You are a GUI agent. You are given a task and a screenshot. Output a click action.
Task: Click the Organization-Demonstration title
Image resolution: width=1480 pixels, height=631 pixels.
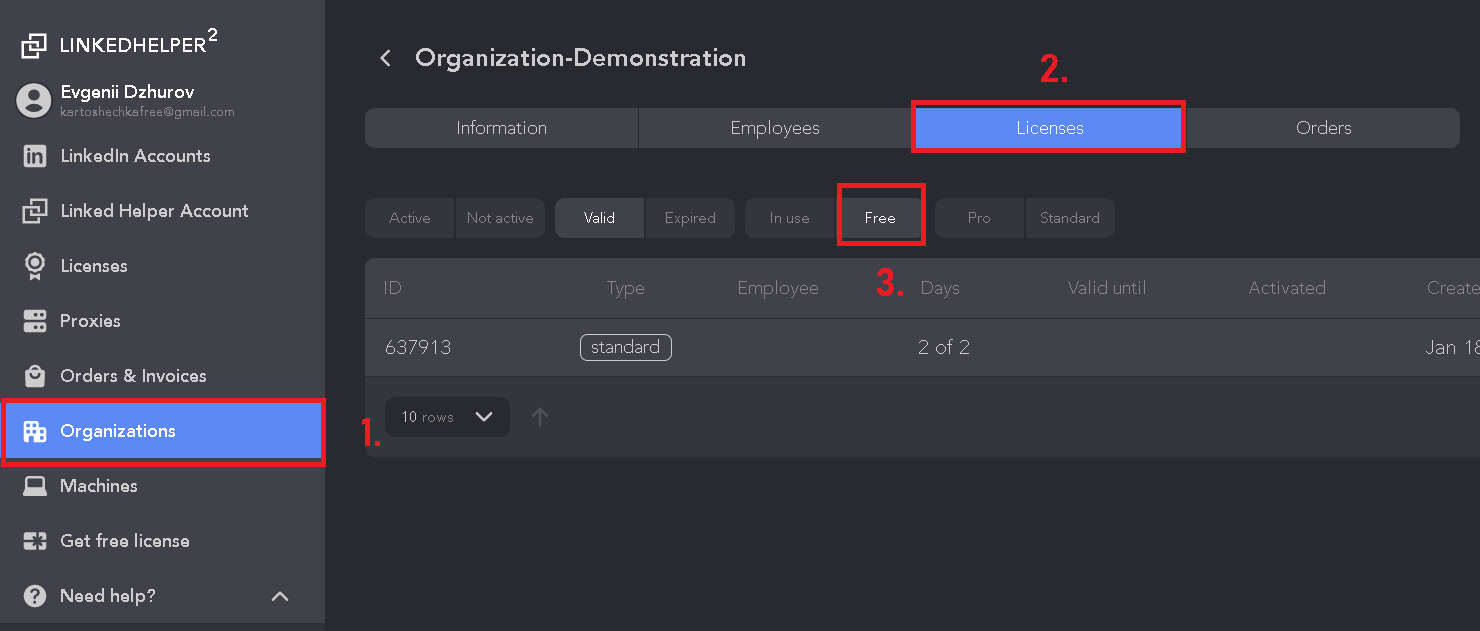coord(581,58)
